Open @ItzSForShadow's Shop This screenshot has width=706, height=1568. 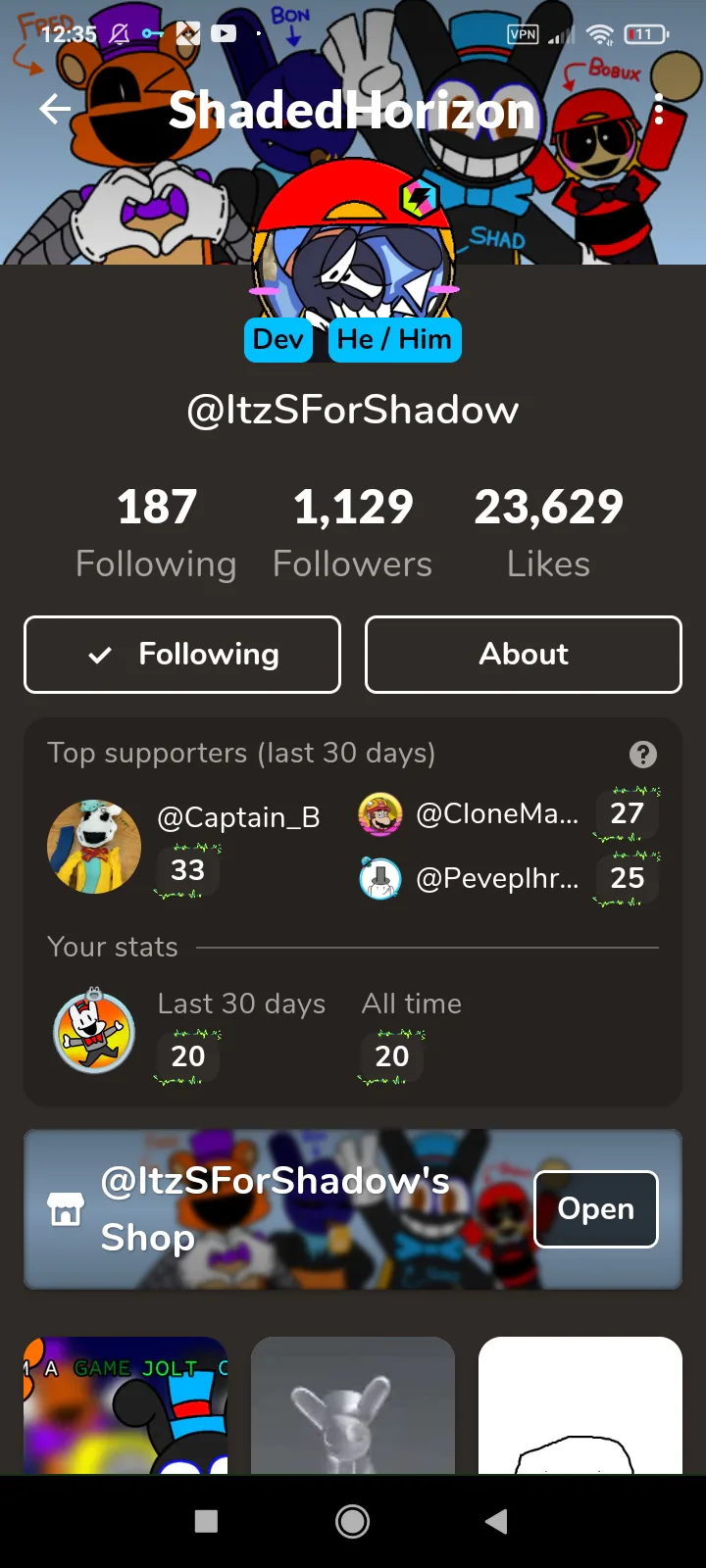coord(596,1209)
